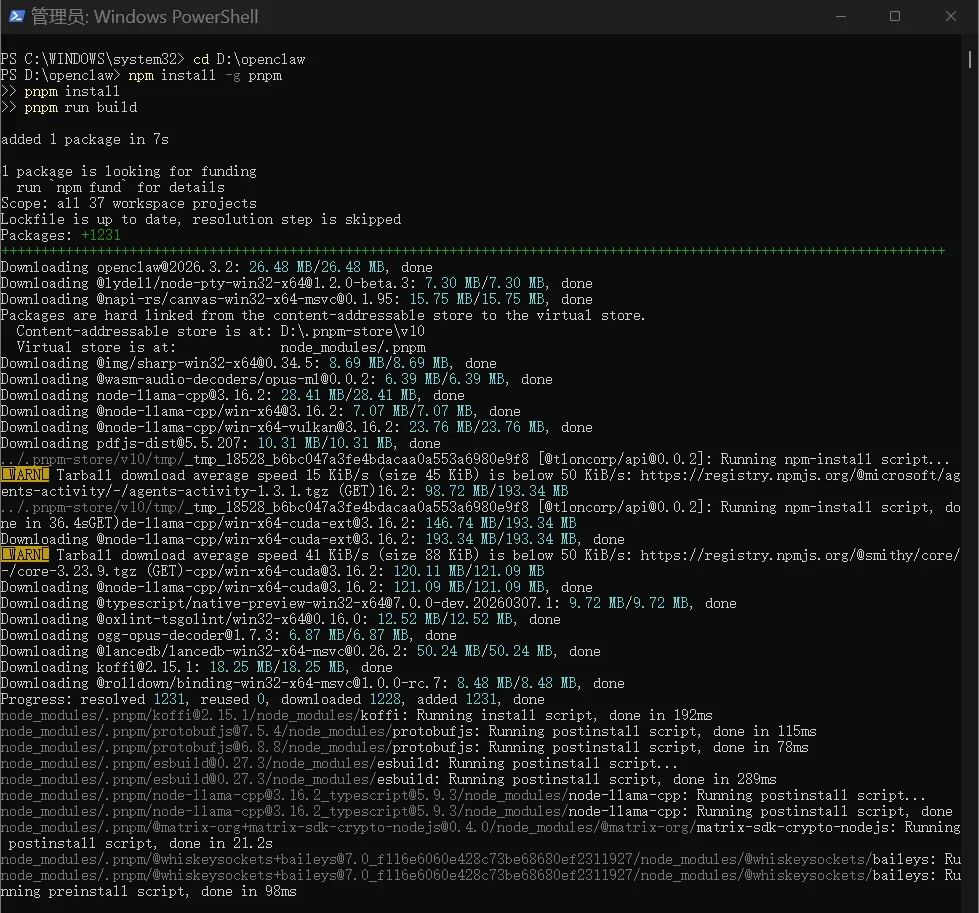Click the '@wasm-audio-decoders/opus-ml' download line
The height and width of the screenshot is (913, 979).
click(x=277, y=380)
